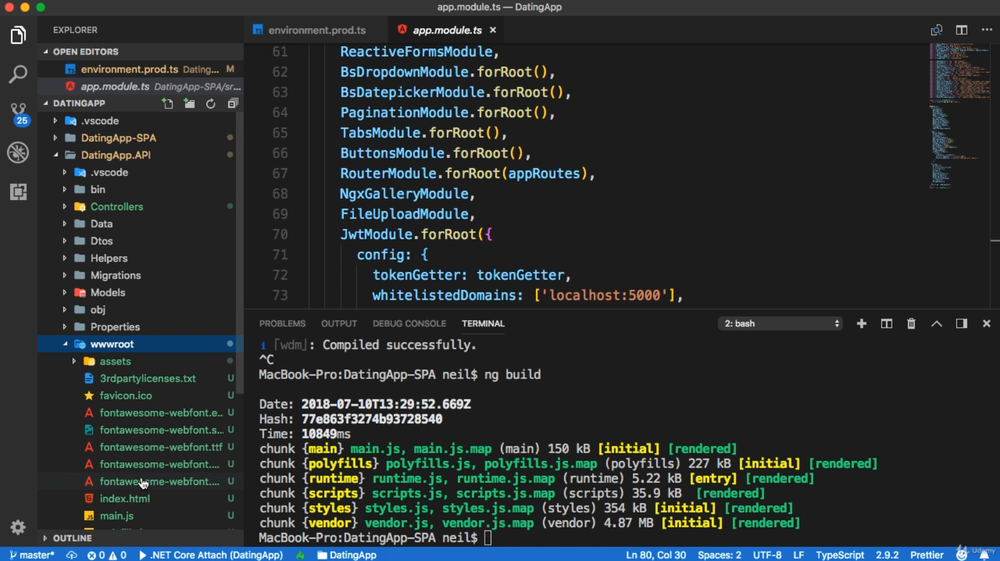This screenshot has height=561, width=1000.
Task: Change language mode TypeScript
Action: pyautogui.click(x=839, y=555)
